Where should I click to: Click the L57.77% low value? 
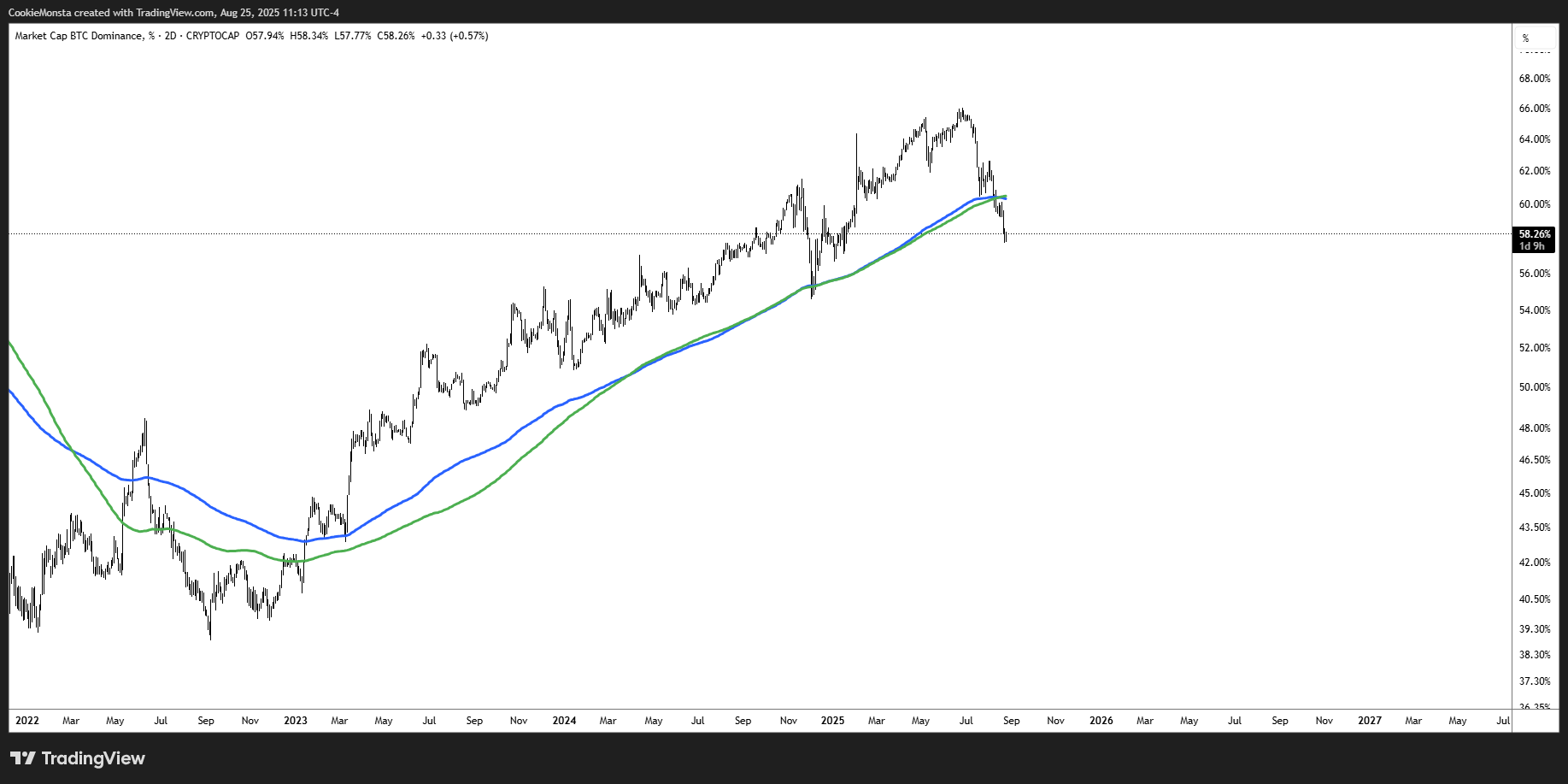(x=353, y=36)
